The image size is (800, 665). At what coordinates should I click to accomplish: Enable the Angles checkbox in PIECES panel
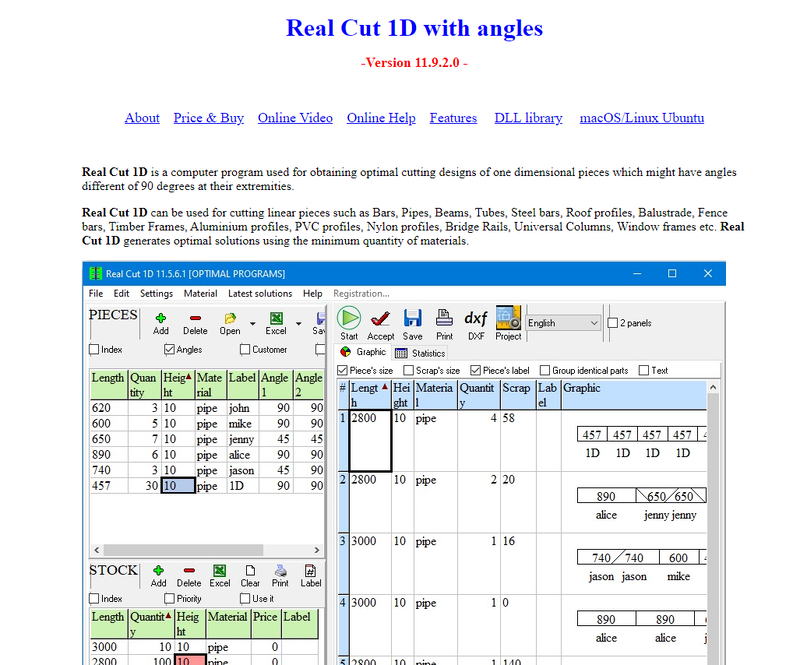tap(167, 349)
